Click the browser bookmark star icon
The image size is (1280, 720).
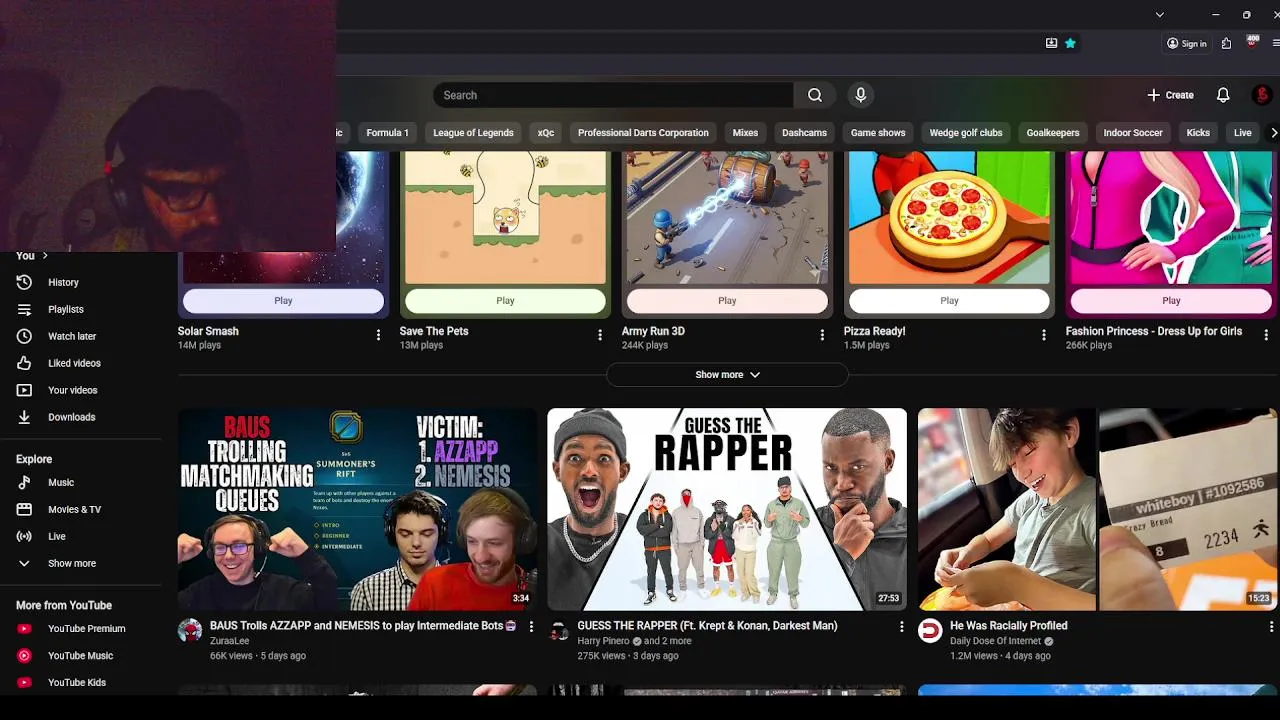[x=1070, y=44]
